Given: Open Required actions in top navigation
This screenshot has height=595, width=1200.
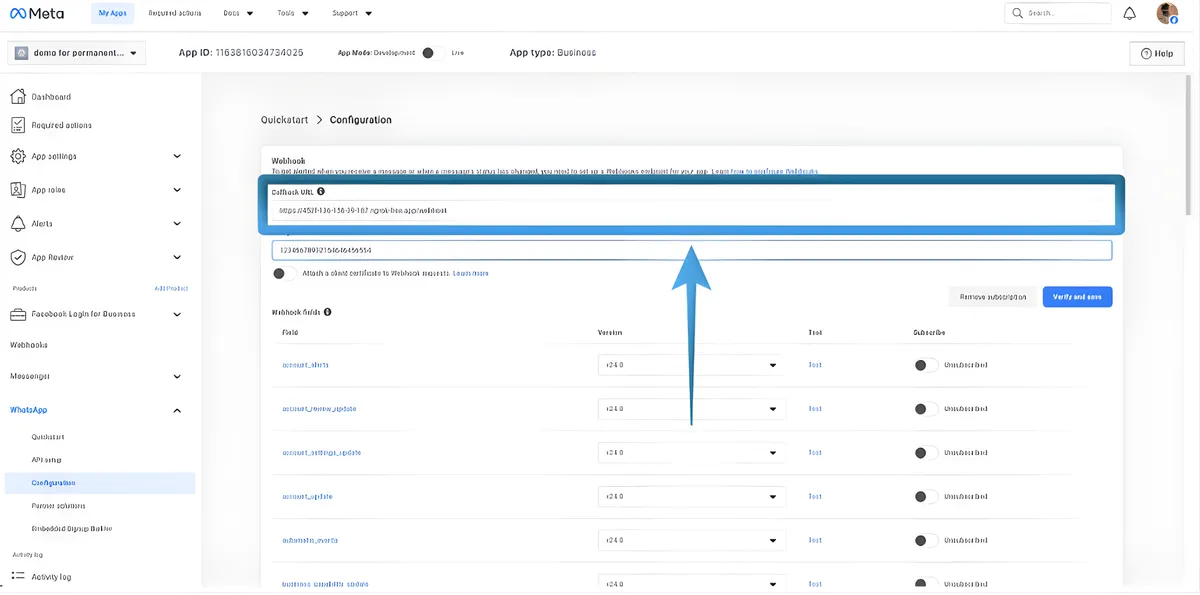Looking at the screenshot, I should point(174,13).
